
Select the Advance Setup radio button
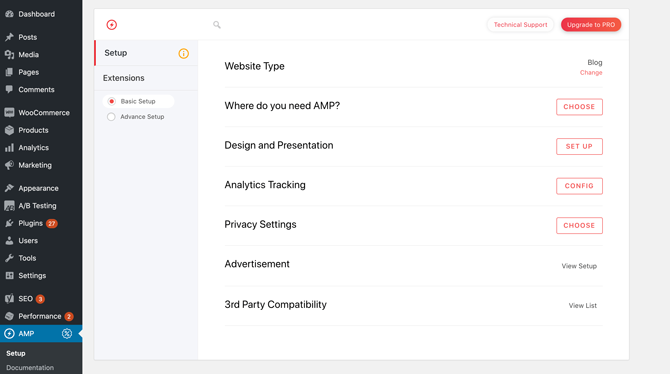(111, 117)
